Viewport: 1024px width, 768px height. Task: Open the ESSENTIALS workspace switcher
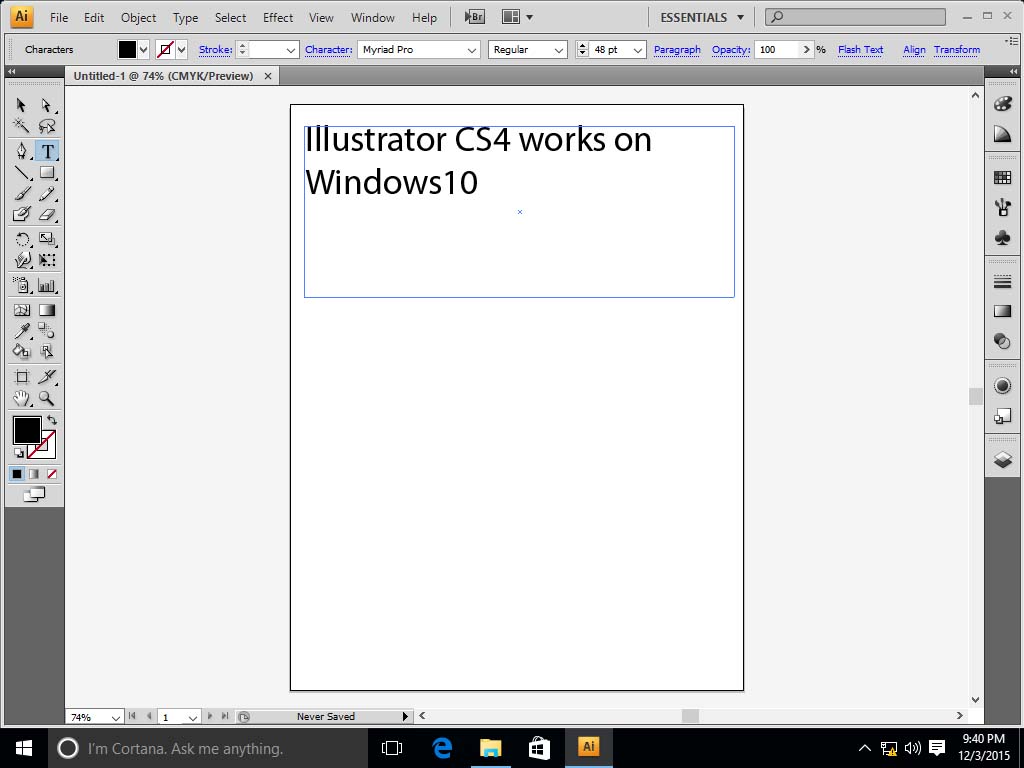702,18
